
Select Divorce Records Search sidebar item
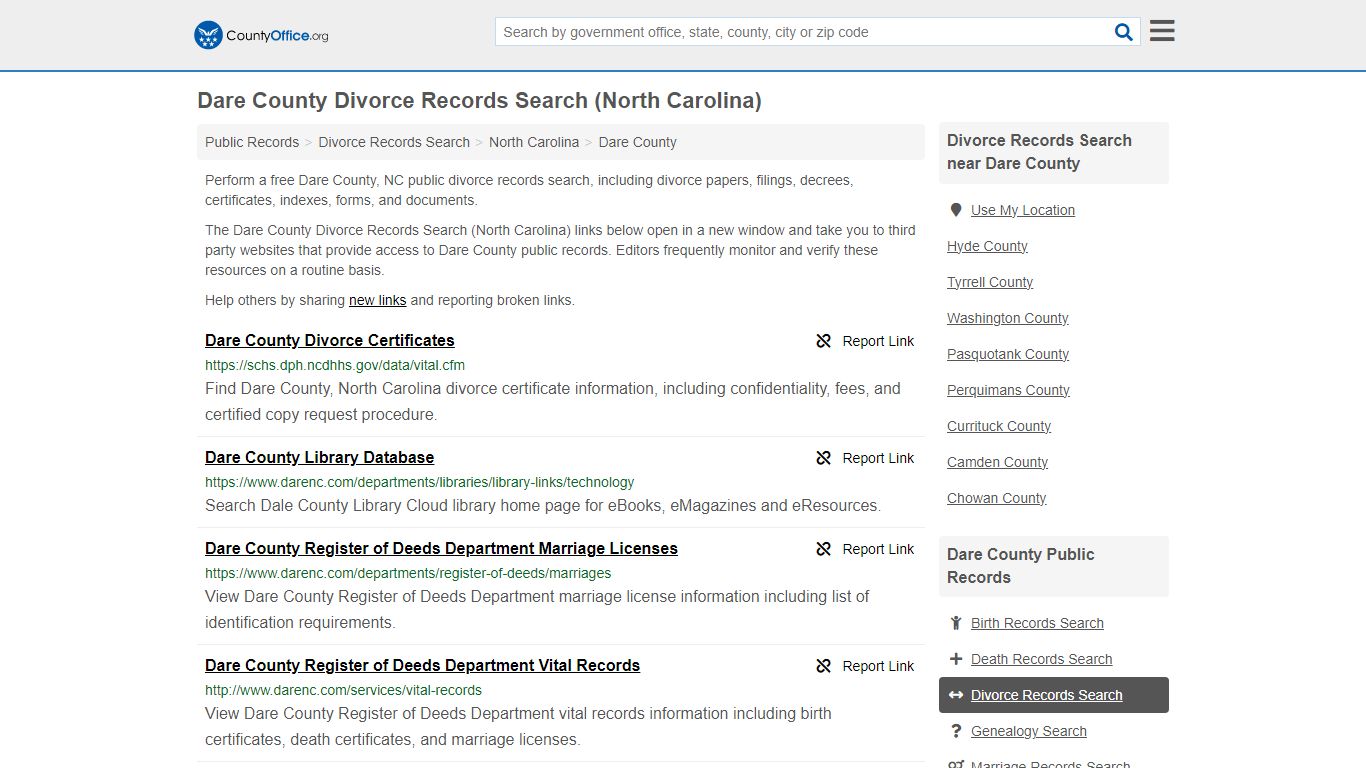tap(1054, 695)
